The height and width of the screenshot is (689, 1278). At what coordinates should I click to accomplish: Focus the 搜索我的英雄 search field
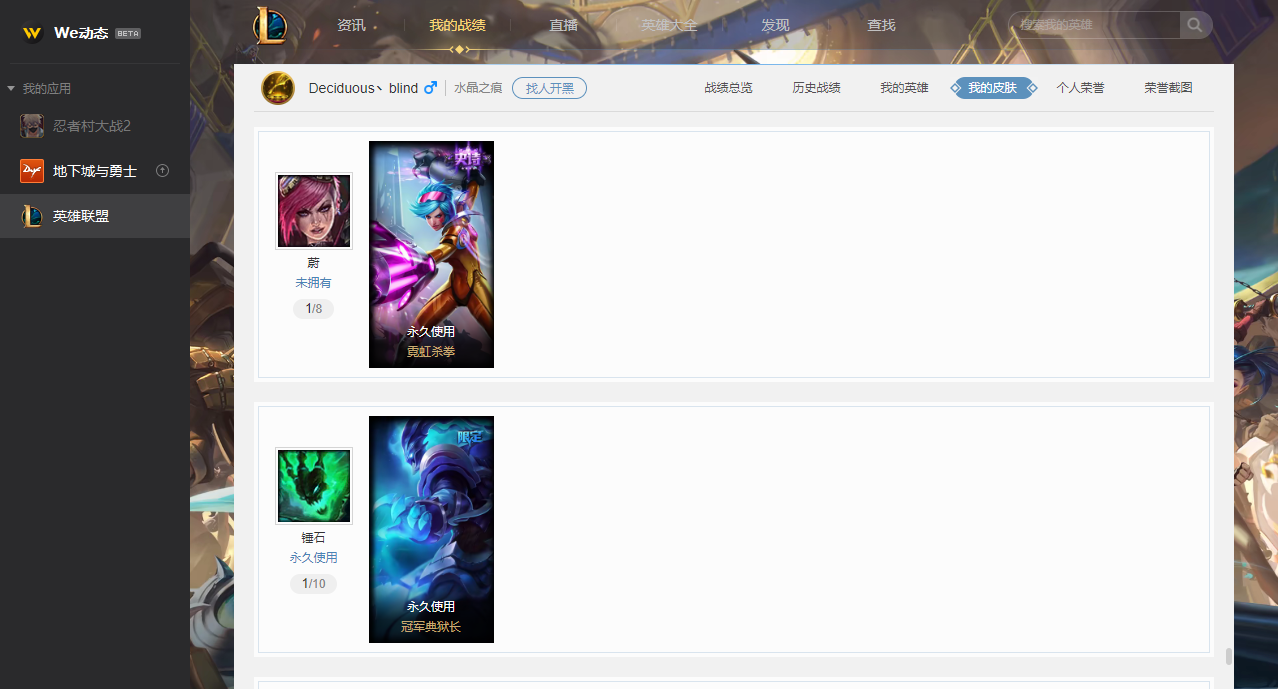tap(1094, 25)
